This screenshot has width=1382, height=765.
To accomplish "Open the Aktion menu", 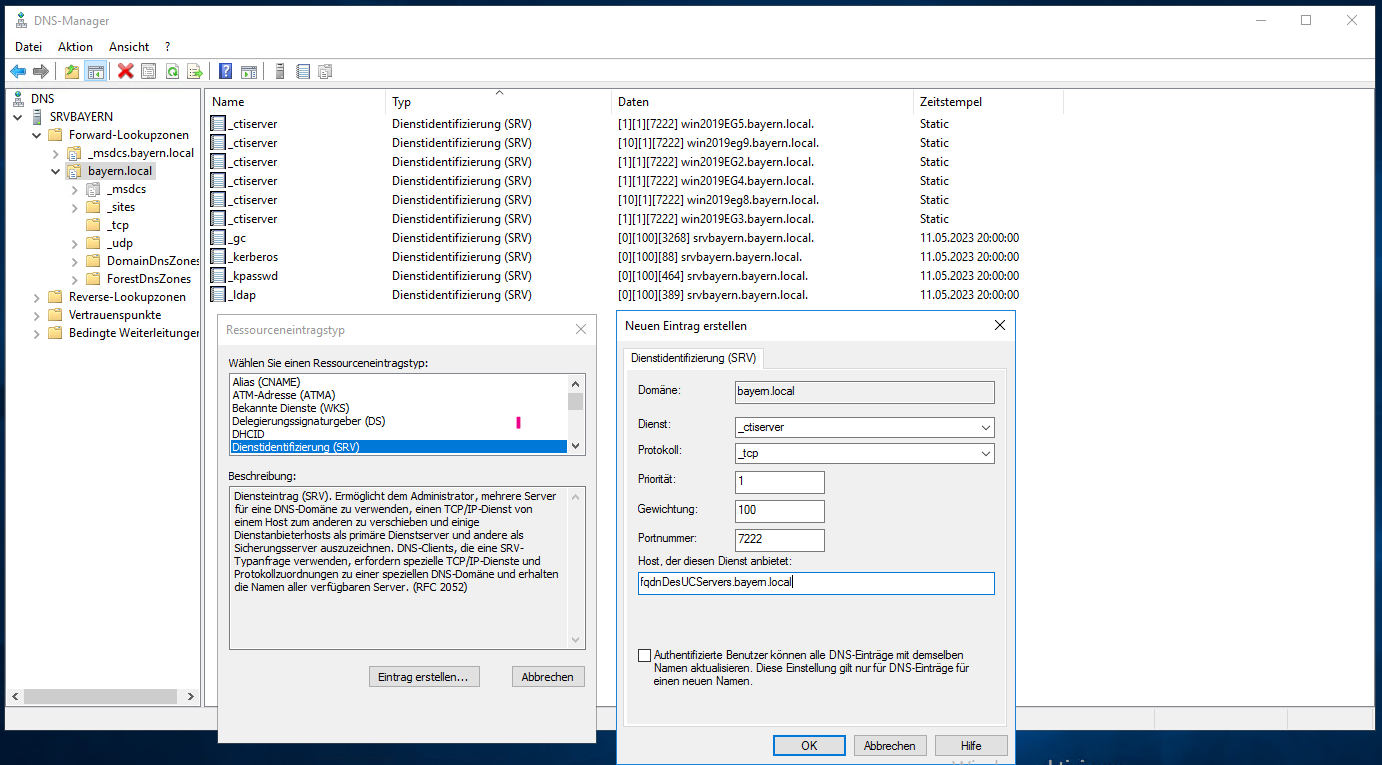I will click(75, 47).
